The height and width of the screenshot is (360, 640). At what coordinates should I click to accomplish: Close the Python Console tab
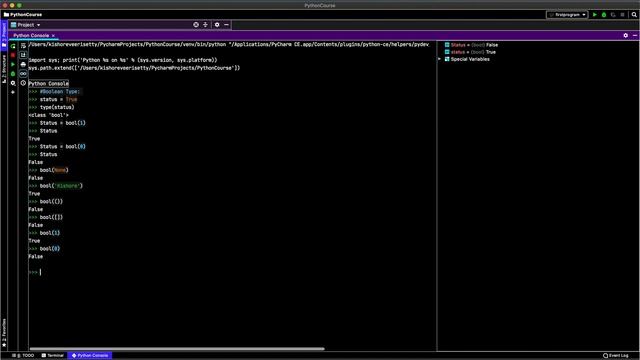(53, 36)
